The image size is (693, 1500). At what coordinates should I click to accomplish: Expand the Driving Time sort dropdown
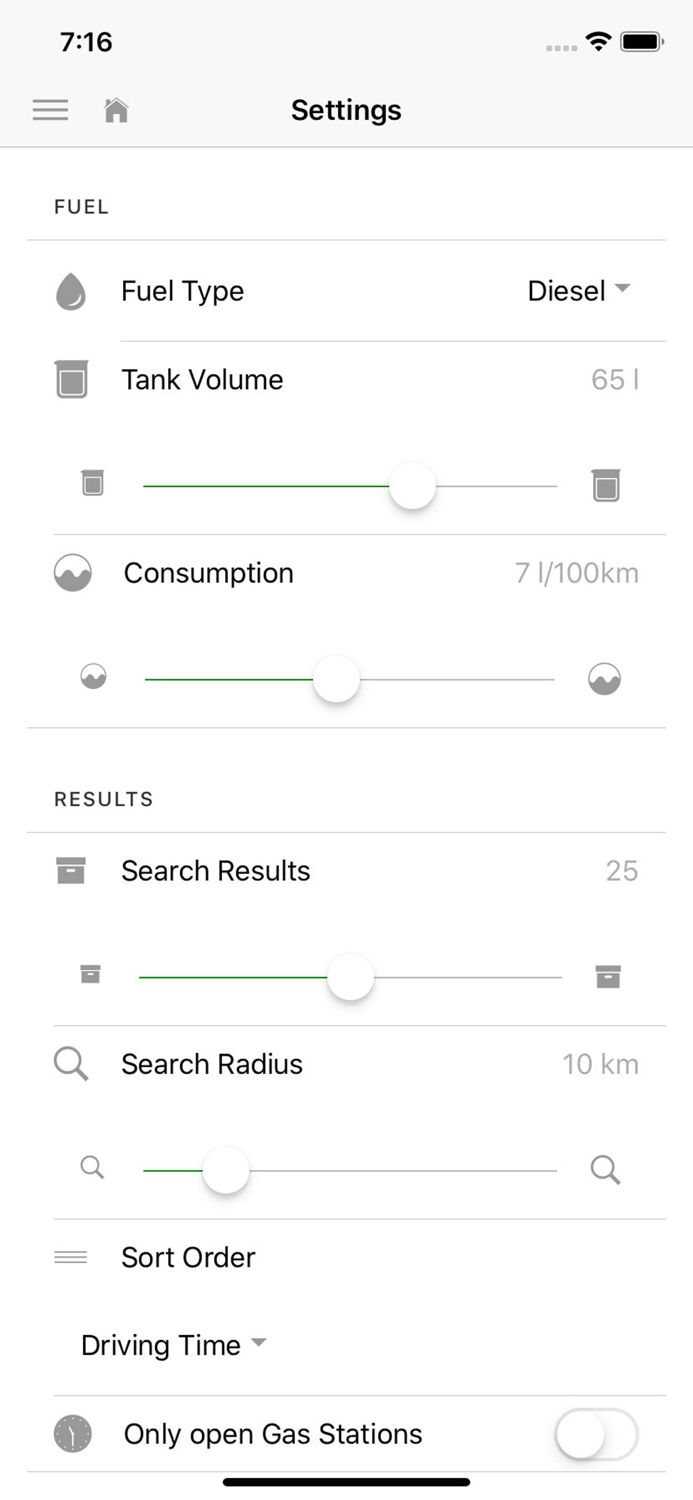[x=173, y=1346]
